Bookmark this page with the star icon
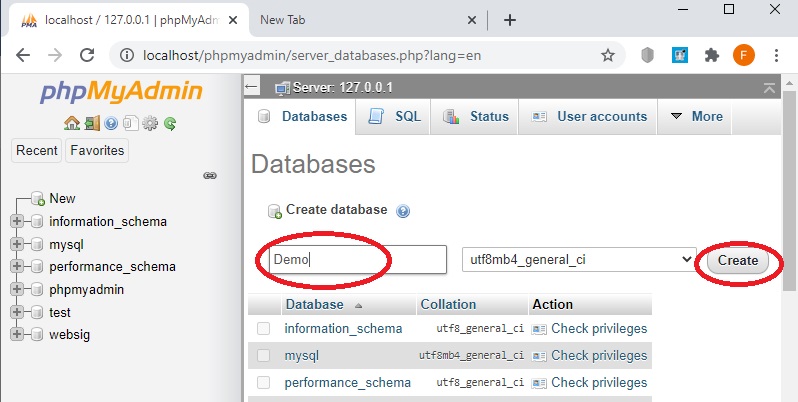 pyautogui.click(x=608, y=55)
